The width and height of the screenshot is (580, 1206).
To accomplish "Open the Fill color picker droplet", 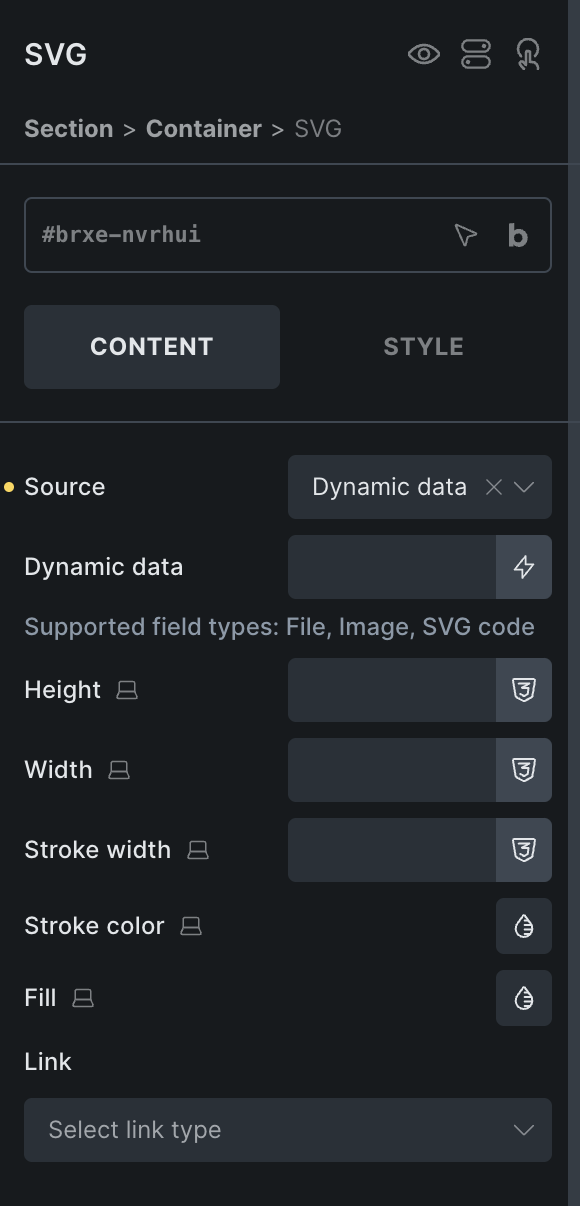I will pos(524,998).
